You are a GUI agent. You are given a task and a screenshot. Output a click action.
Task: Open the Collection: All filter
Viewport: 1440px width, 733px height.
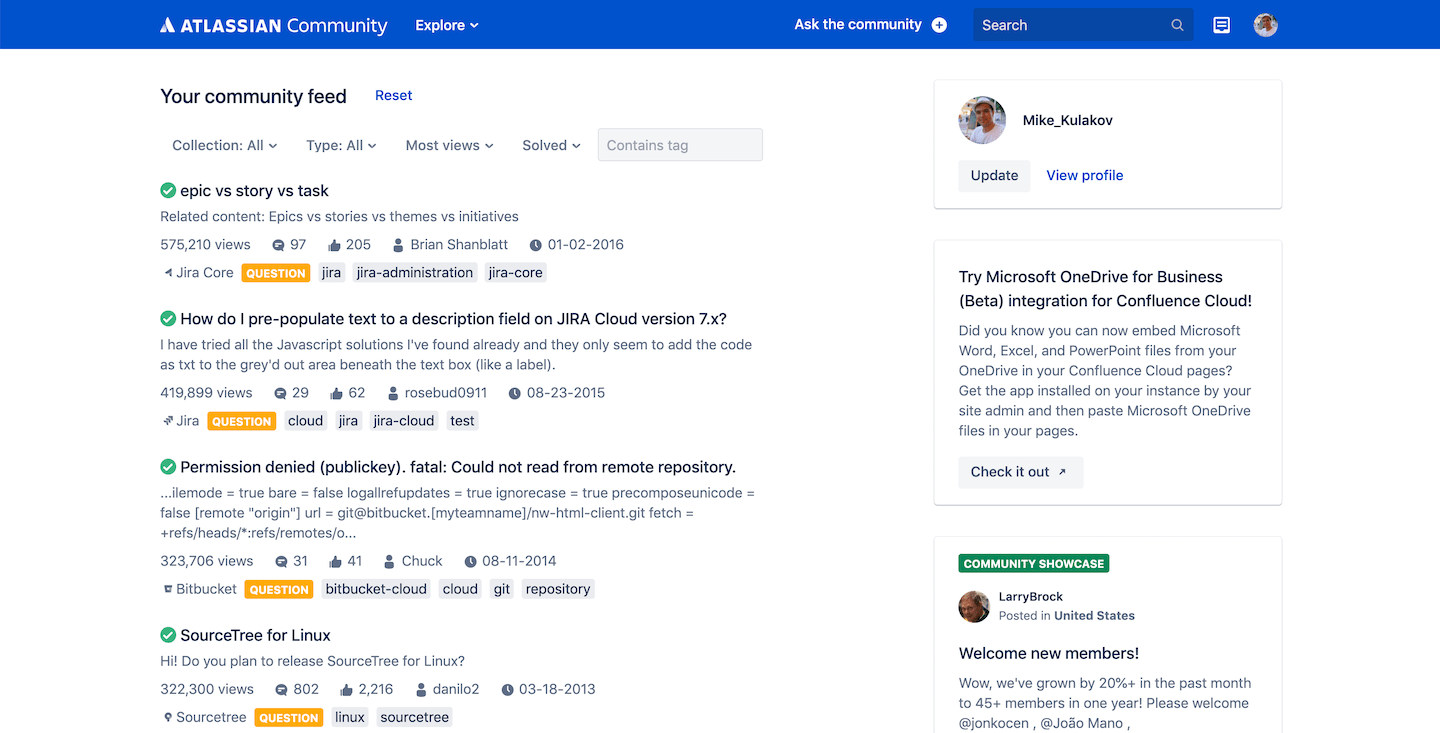point(223,145)
